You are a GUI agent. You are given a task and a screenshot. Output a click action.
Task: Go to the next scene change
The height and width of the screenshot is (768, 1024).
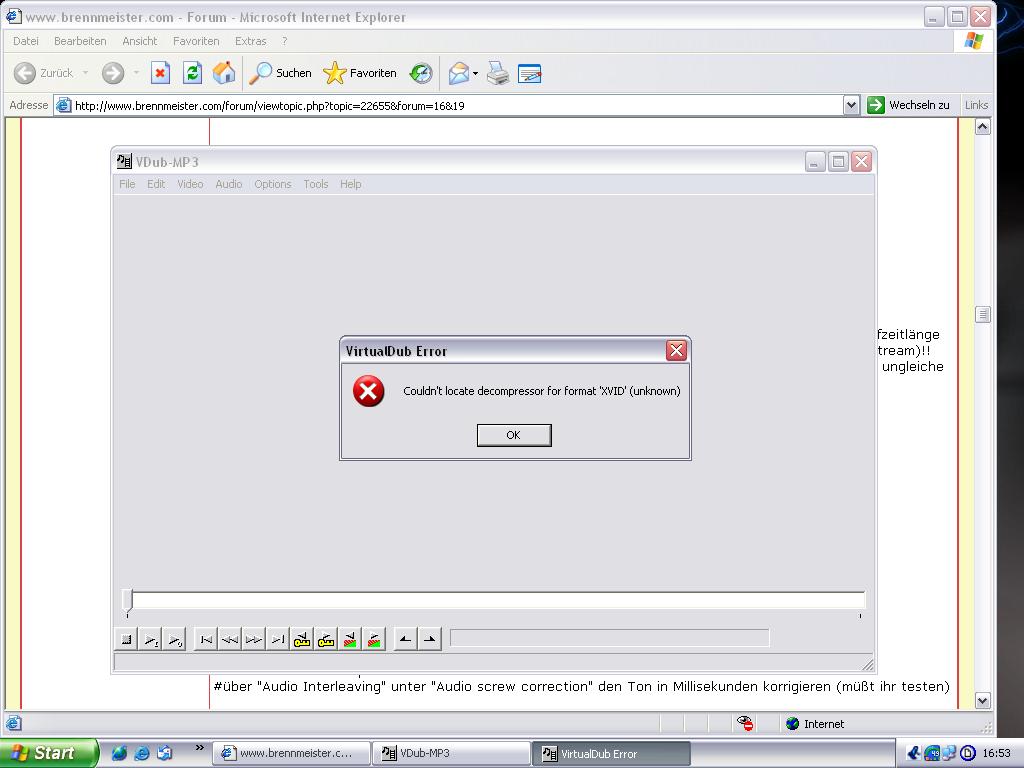[x=374, y=639]
